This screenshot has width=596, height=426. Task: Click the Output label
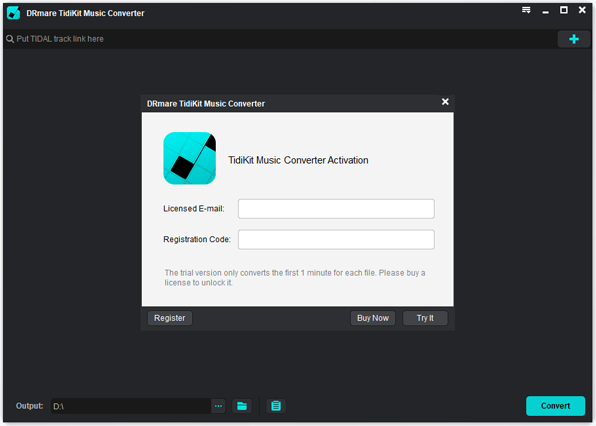(29, 406)
